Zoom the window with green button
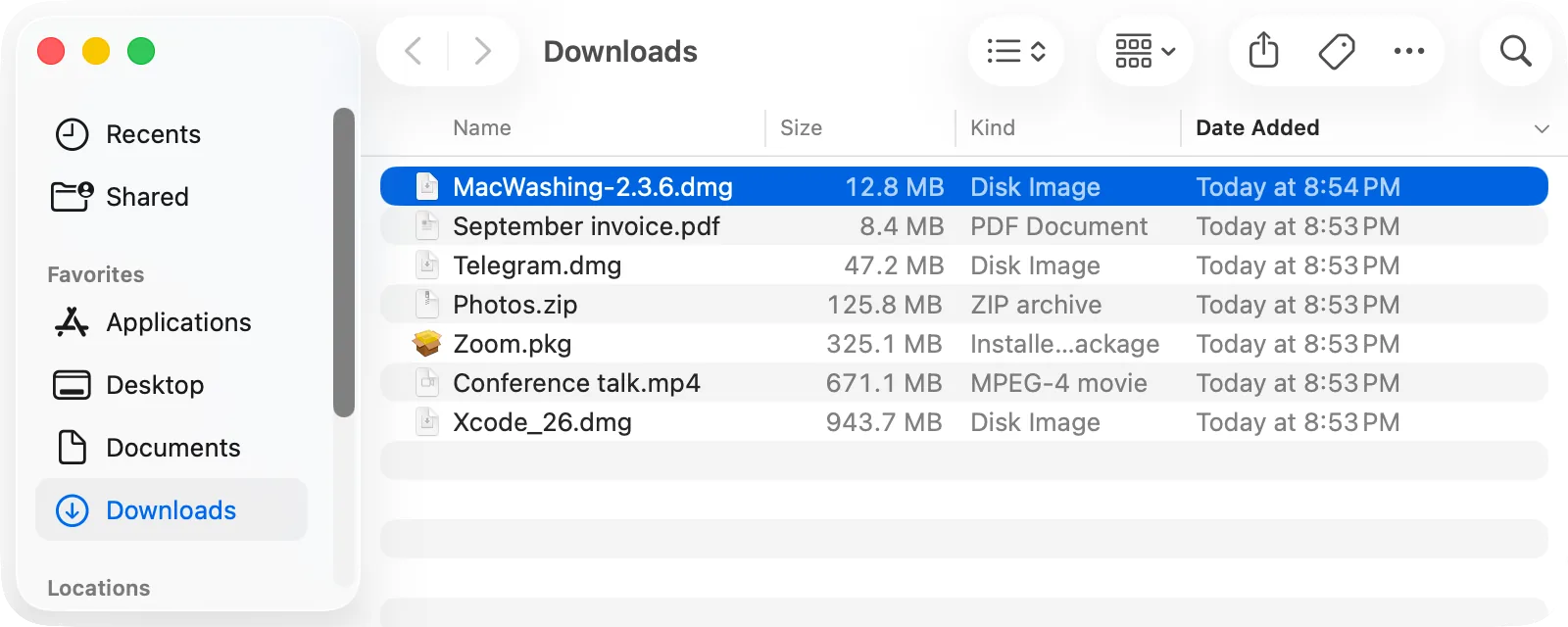The image size is (1568, 627). (141, 51)
